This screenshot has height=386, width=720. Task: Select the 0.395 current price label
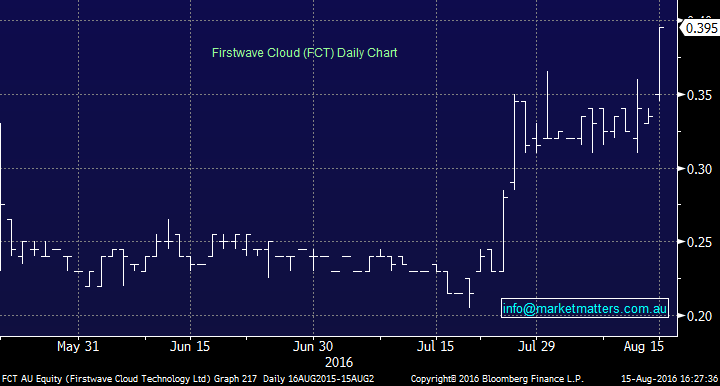701,28
